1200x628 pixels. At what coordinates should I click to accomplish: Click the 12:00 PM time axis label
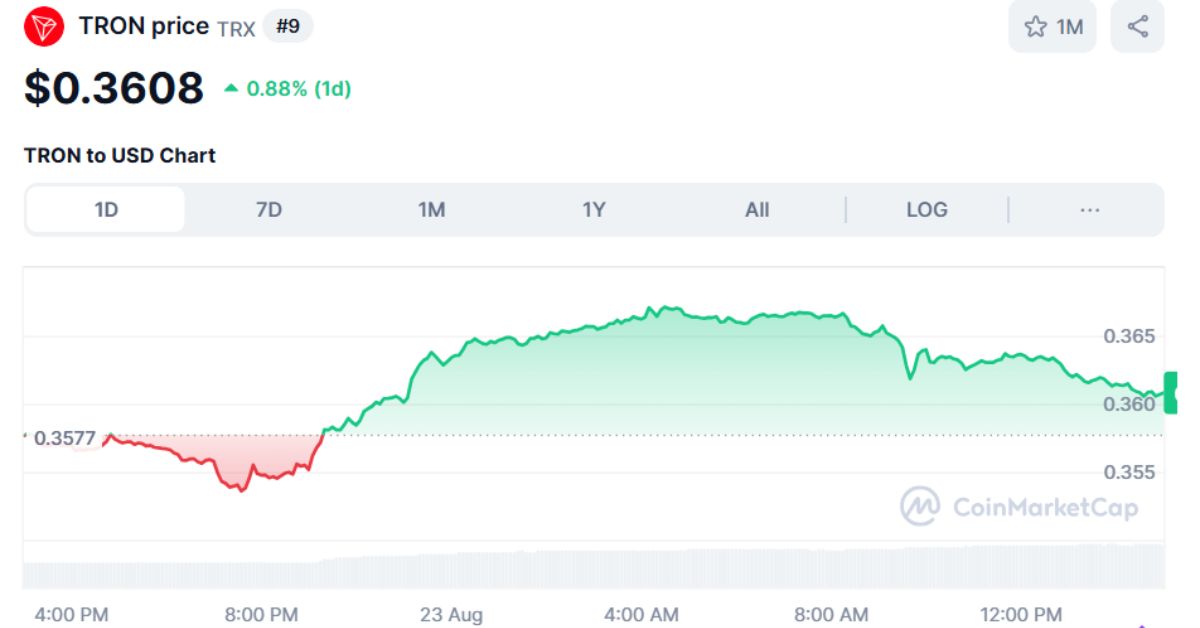click(1020, 614)
